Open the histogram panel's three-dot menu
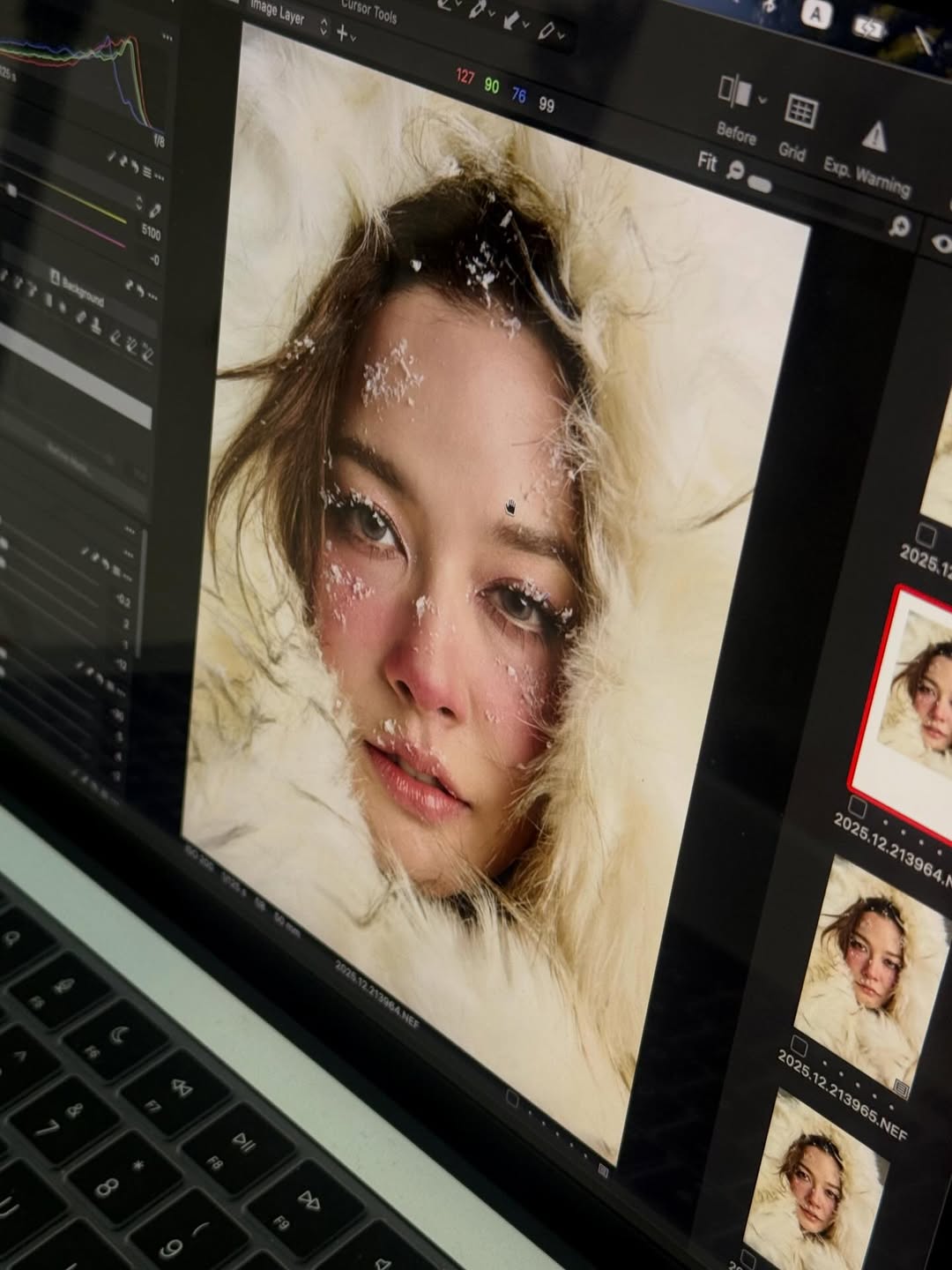The height and width of the screenshot is (1270, 952). (167, 39)
